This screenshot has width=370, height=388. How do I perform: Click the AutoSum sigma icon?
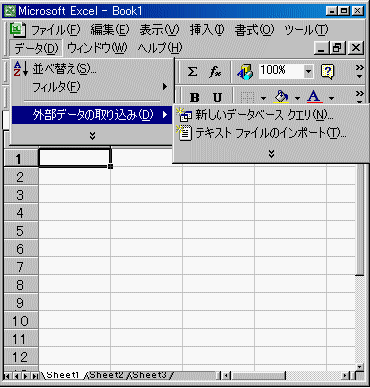192,71
